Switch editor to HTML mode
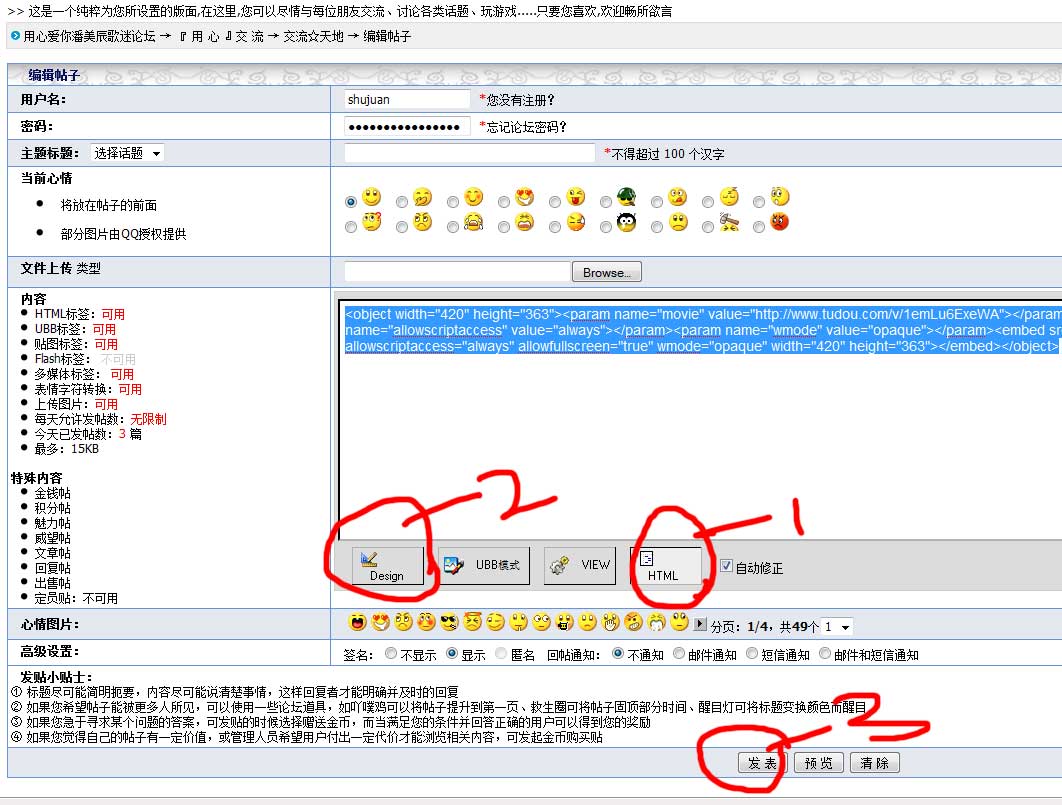This screenshot has width=1062, height=805. (x=664, y=566)
